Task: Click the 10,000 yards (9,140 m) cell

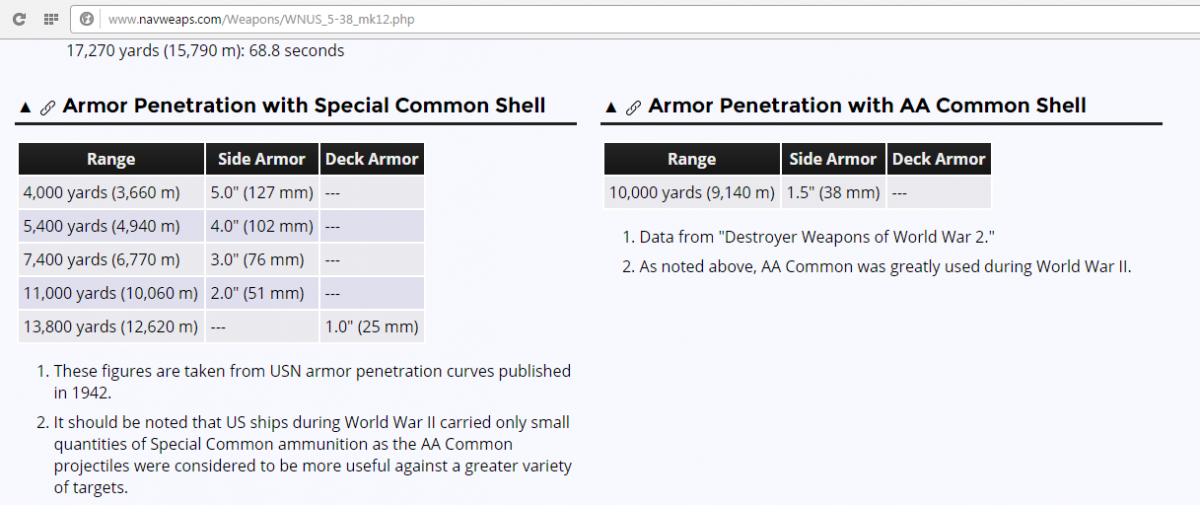Action: click(692, 192)
